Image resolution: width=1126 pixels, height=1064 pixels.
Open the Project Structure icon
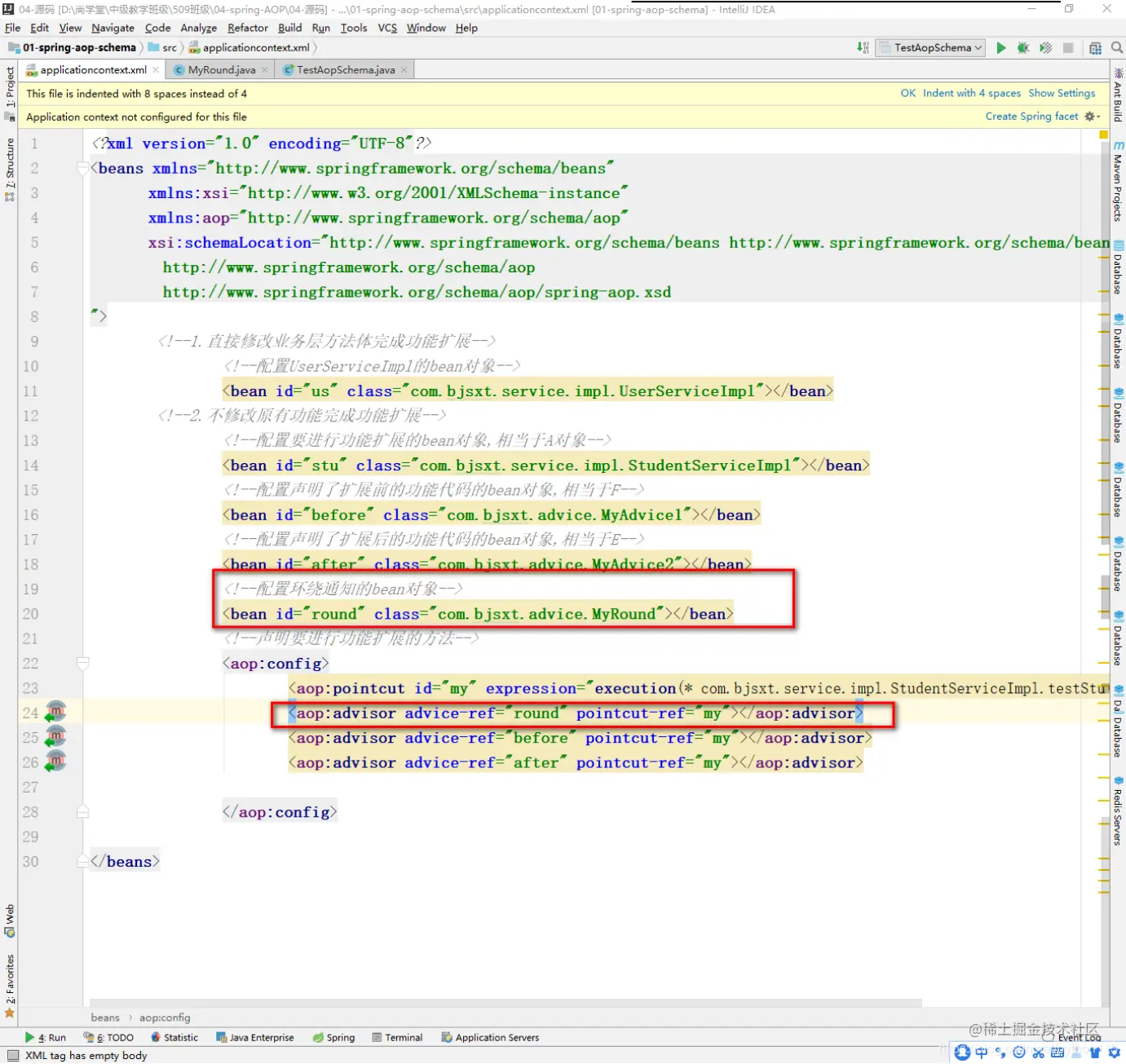(1095, 48)
